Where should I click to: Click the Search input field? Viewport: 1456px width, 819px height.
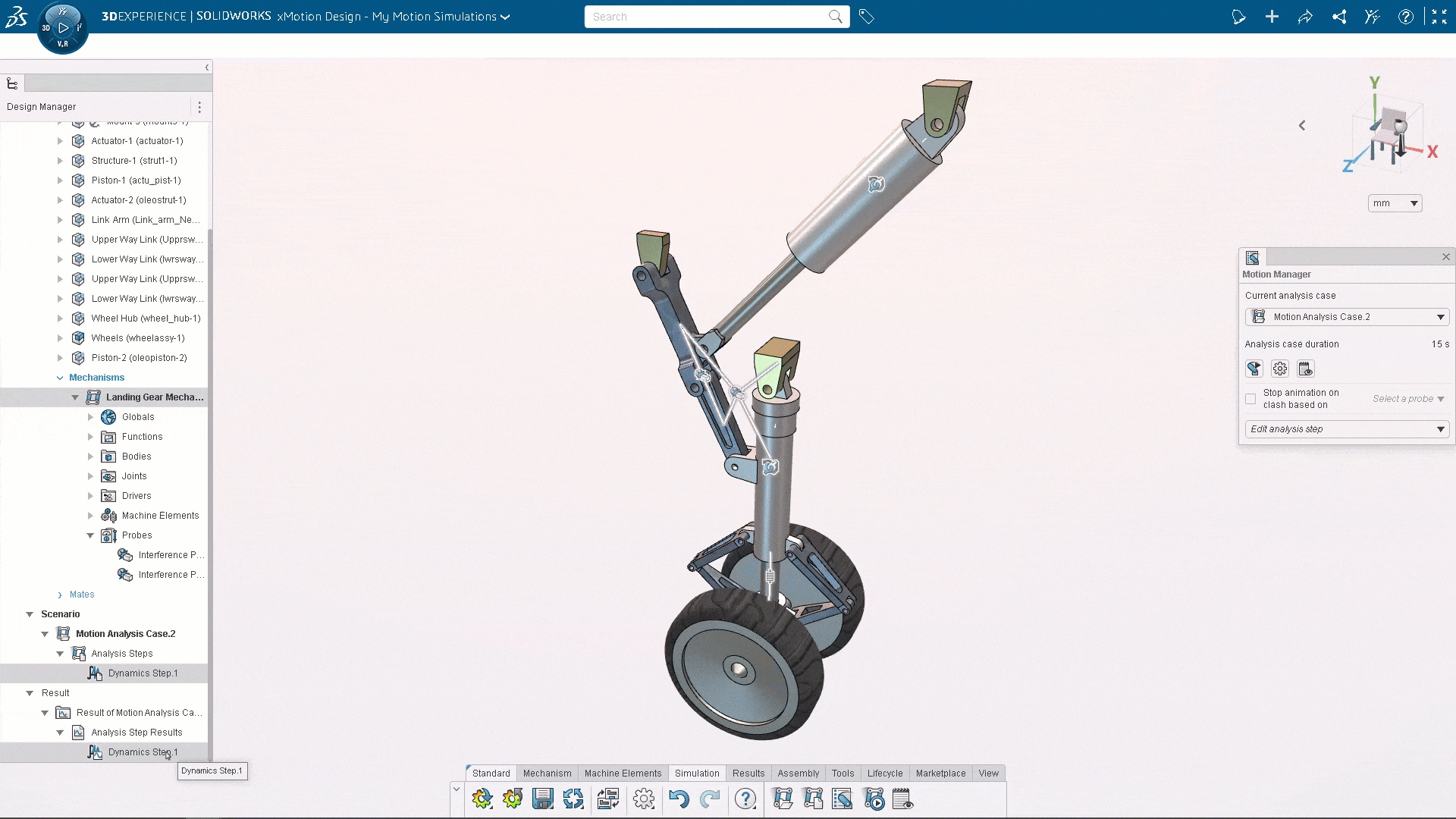[x=705, y=17]
